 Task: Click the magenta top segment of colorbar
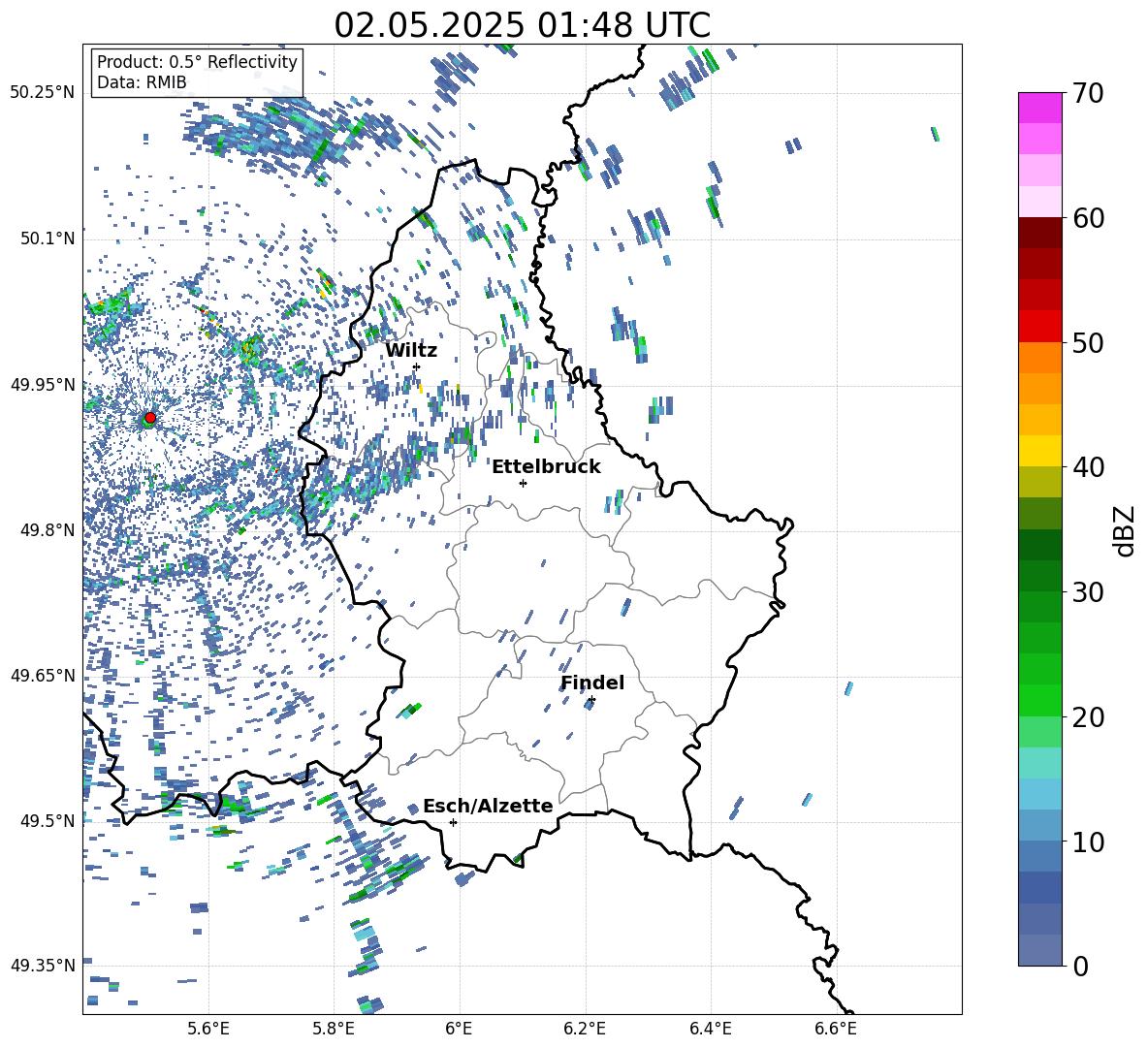[x=1040, y=108]
